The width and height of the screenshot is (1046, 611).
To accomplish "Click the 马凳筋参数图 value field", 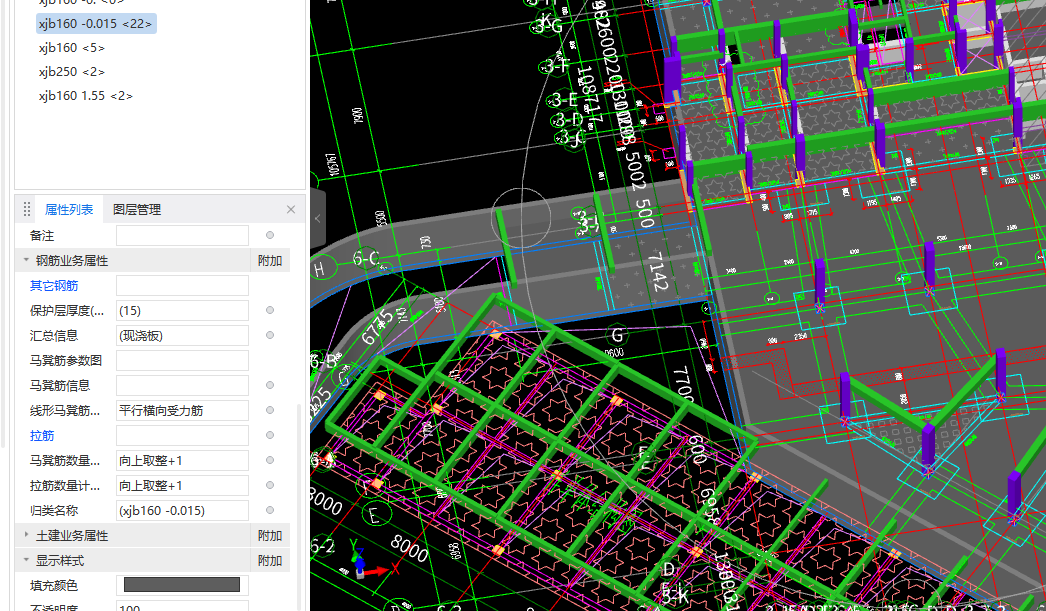I will tap(182, 360).
